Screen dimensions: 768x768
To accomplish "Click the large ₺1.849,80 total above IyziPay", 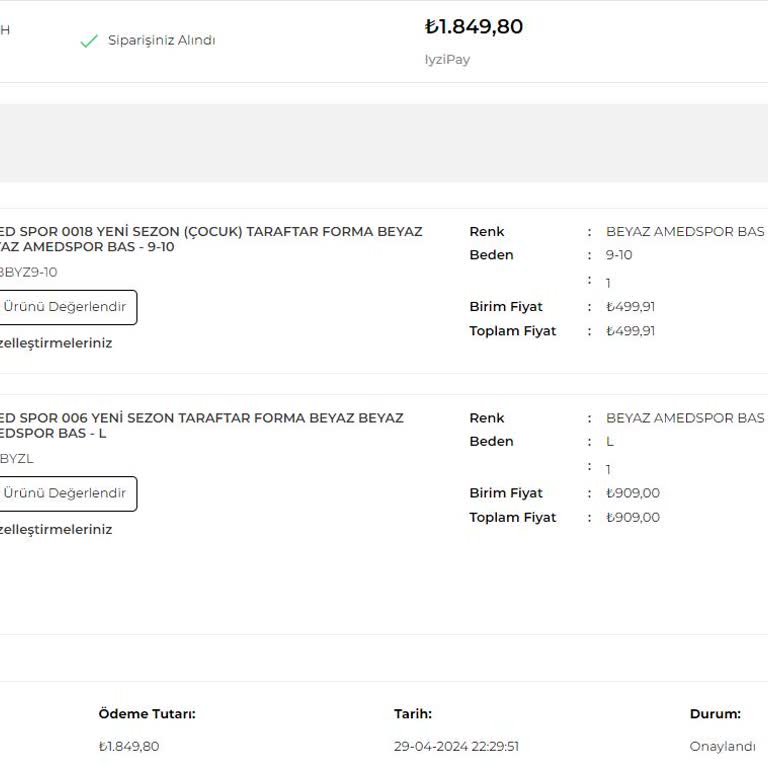I will [x=474, y=27].
